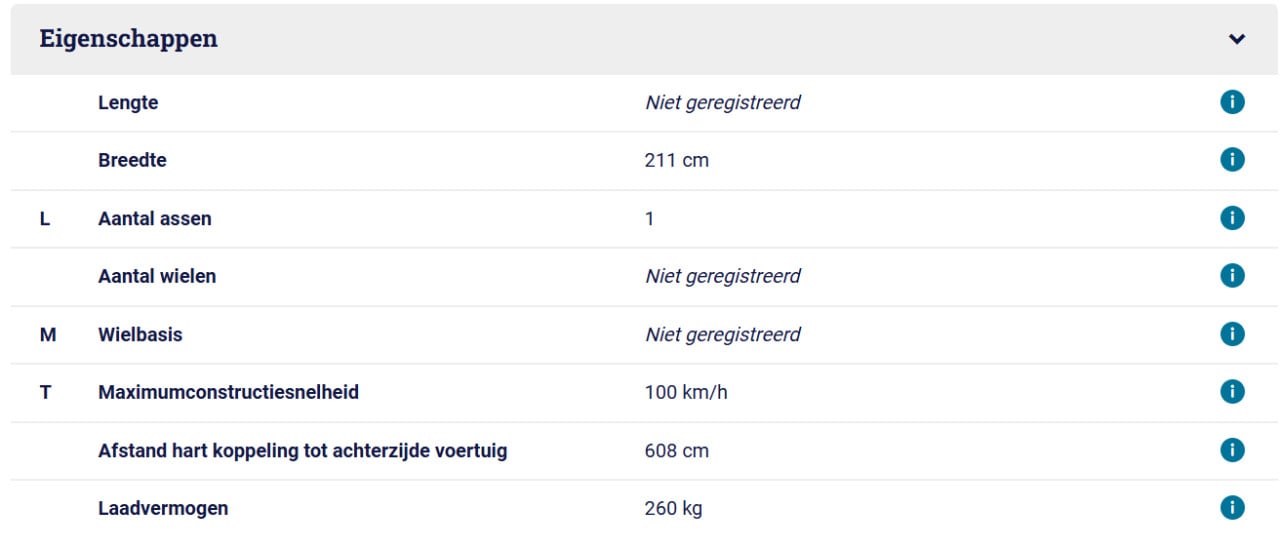This screenshot has height=548, width=1280.
Task: View info for Aantal wielen
Action: pyautogui.click(x=1232, y=276)
